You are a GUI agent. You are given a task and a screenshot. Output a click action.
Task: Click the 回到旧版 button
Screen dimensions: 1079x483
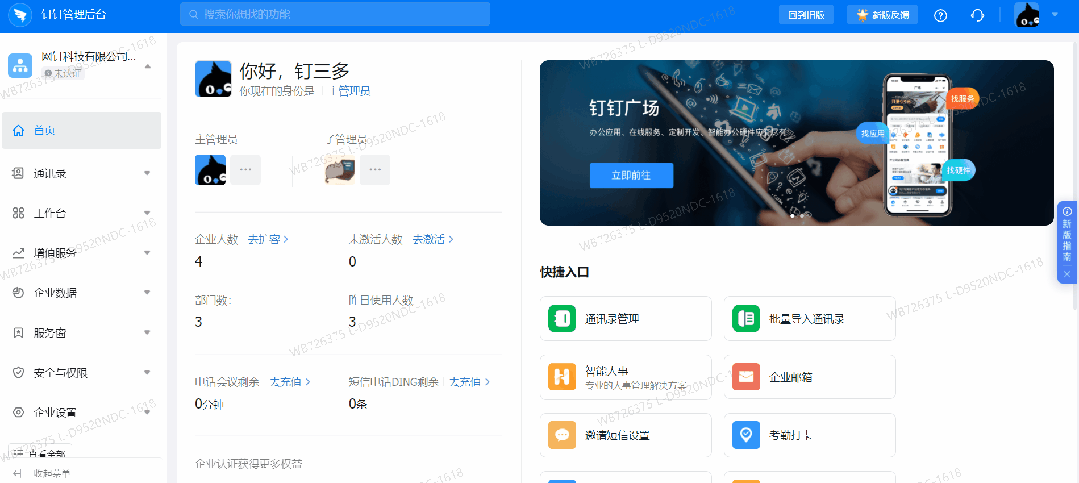(x=806, y=15)
